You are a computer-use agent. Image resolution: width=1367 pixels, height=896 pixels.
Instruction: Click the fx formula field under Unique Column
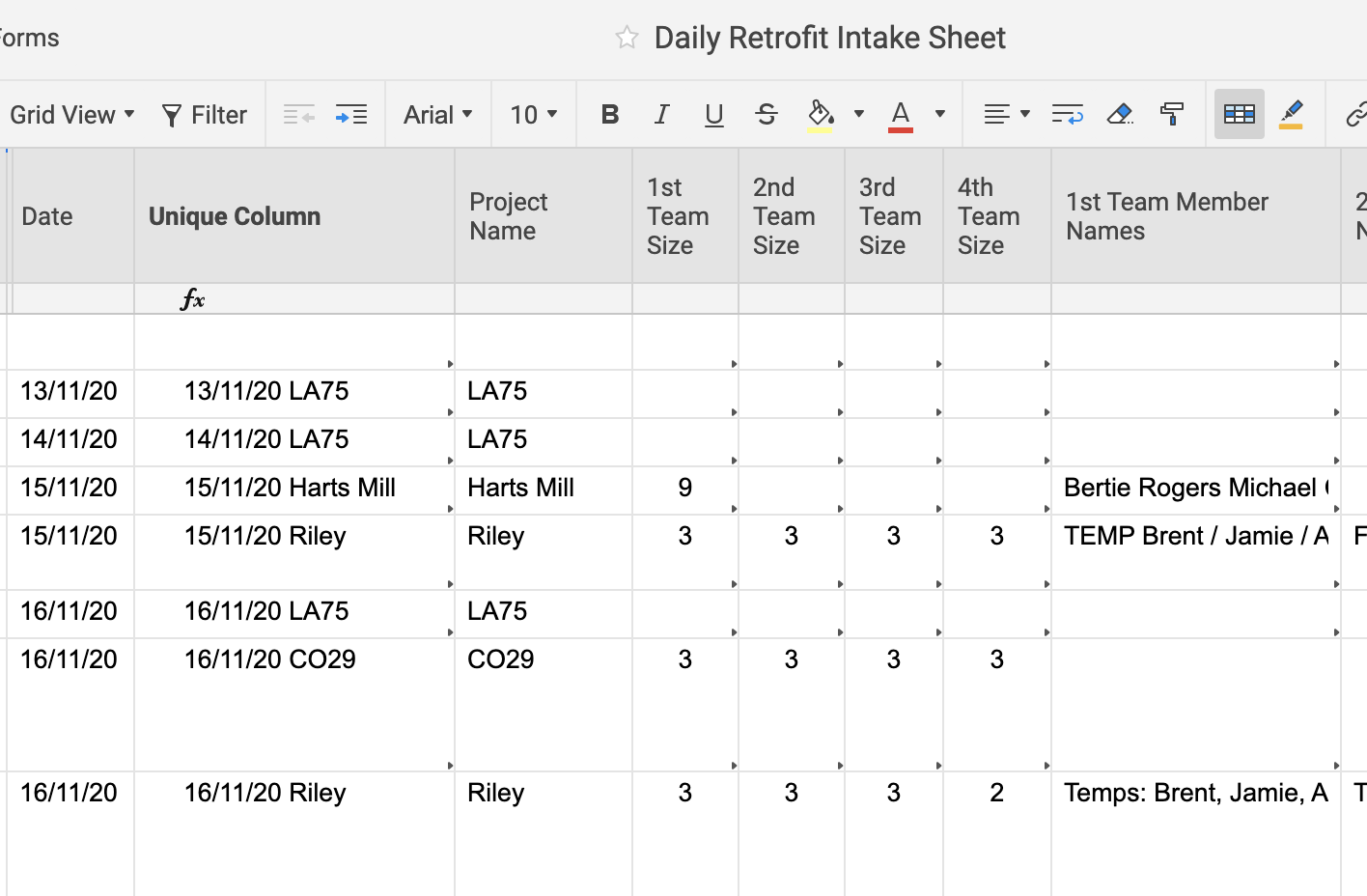point(193,299)
